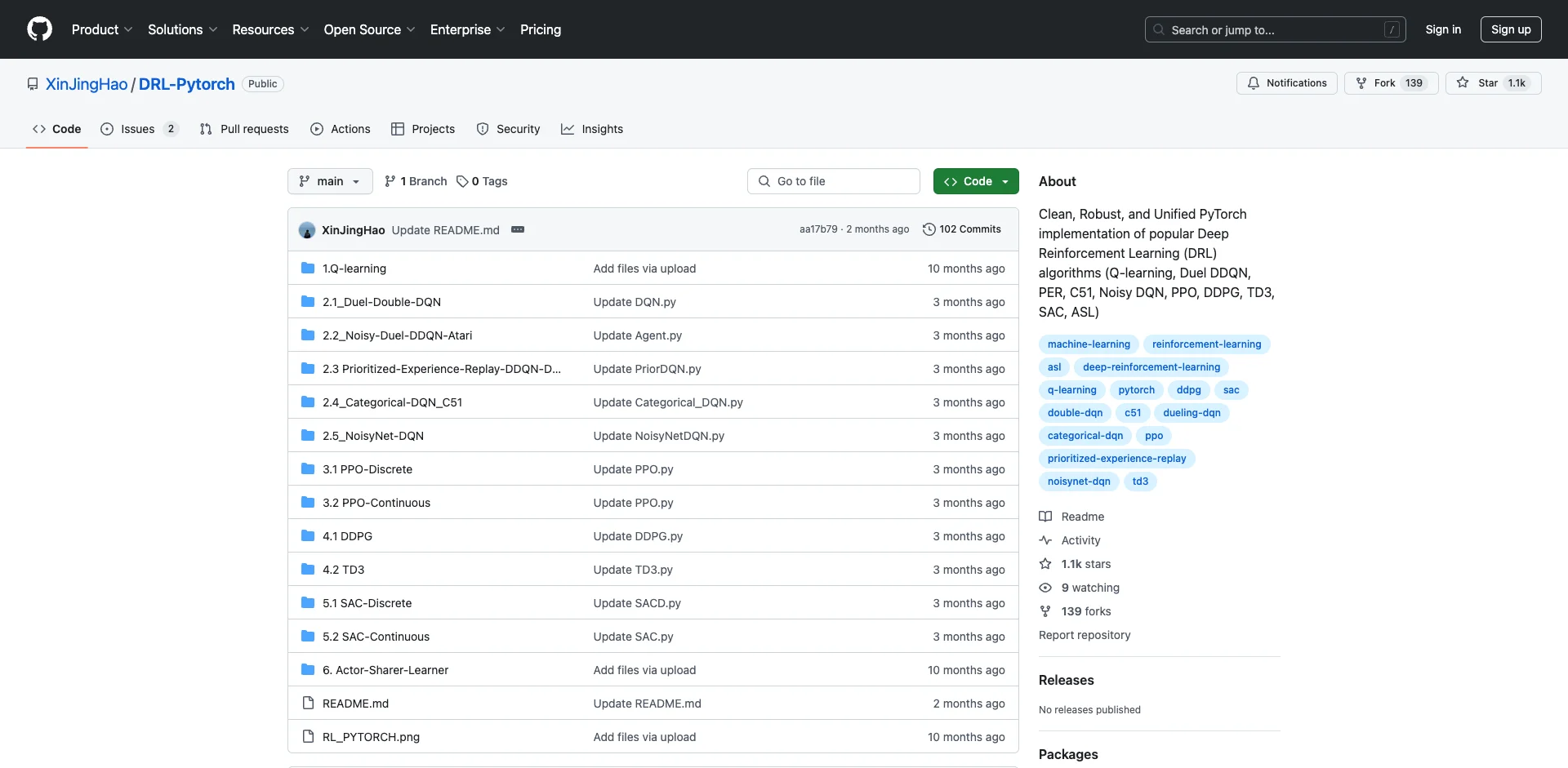
Task: Switch to the Code tab
Action: click(57, 129)
